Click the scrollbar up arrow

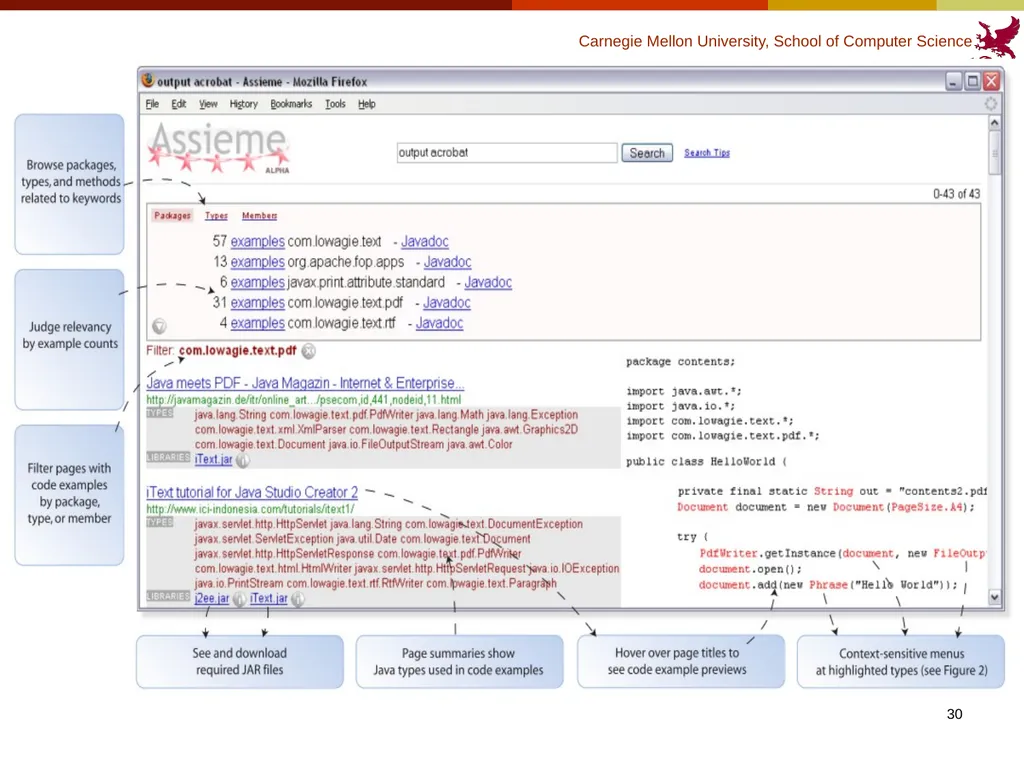(995, 123)
